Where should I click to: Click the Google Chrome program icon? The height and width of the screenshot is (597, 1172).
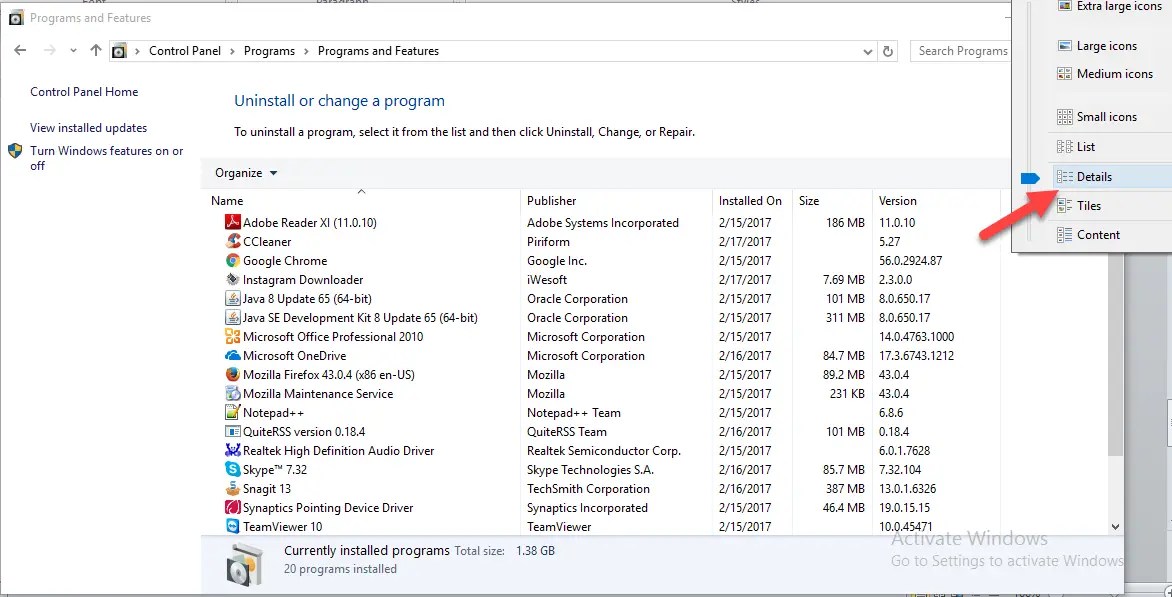(233, 260)
